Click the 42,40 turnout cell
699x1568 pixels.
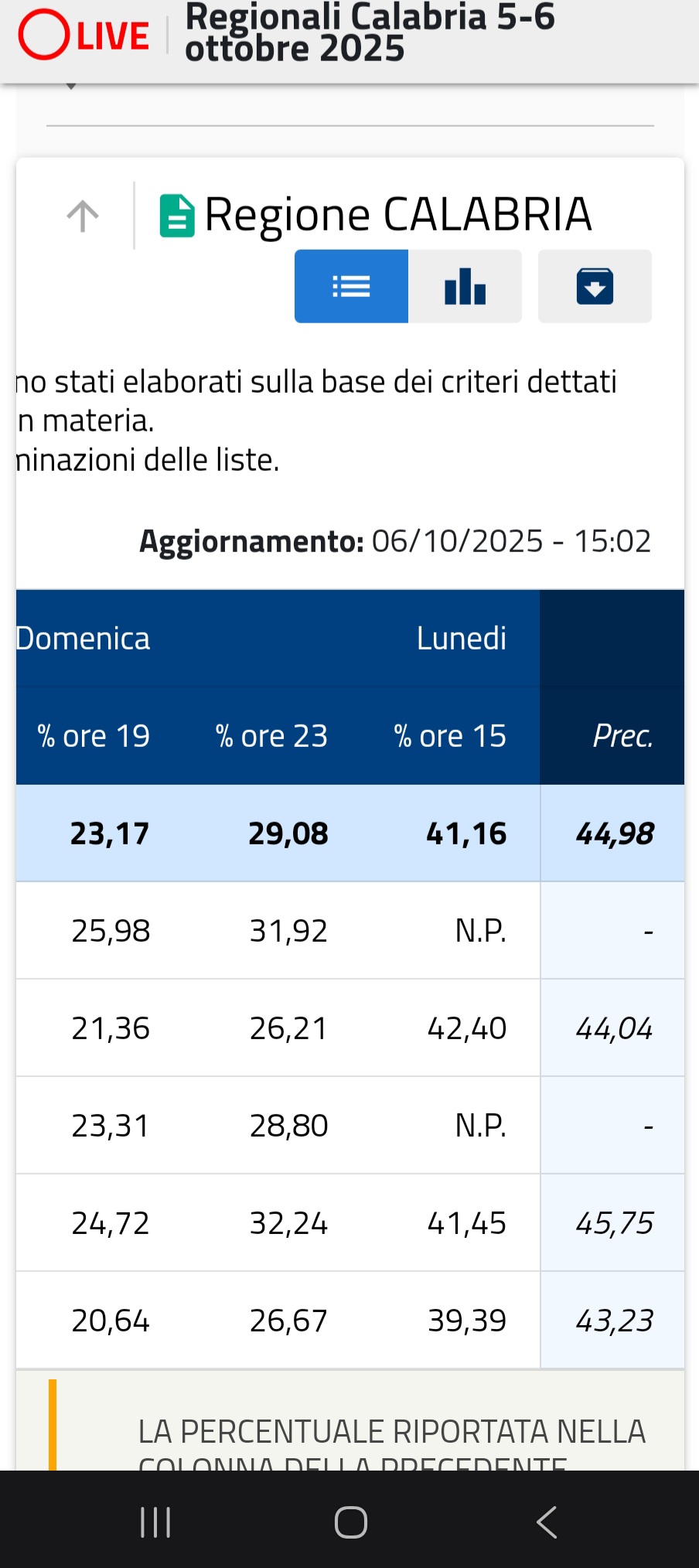(x=466, y=1028)
